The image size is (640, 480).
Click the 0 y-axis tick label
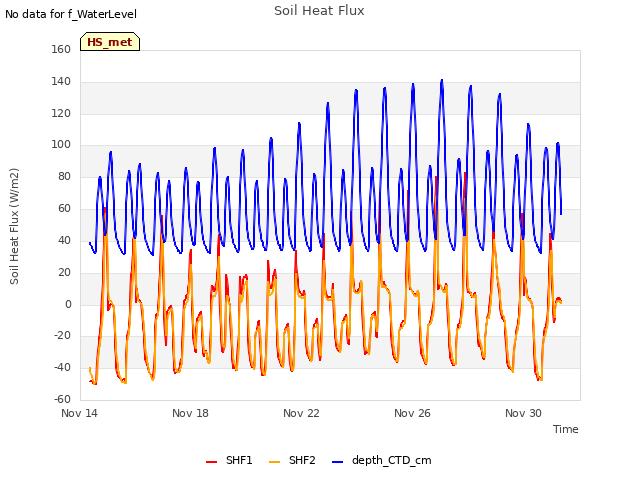click(x=68, y=304)
